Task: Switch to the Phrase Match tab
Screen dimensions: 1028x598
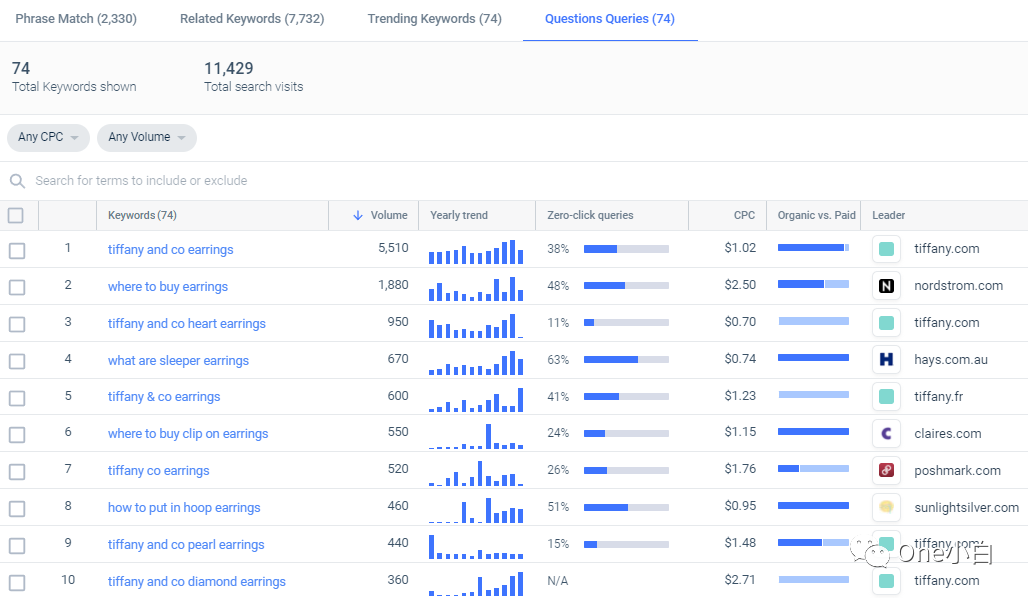Action: [x=75, y=18]
